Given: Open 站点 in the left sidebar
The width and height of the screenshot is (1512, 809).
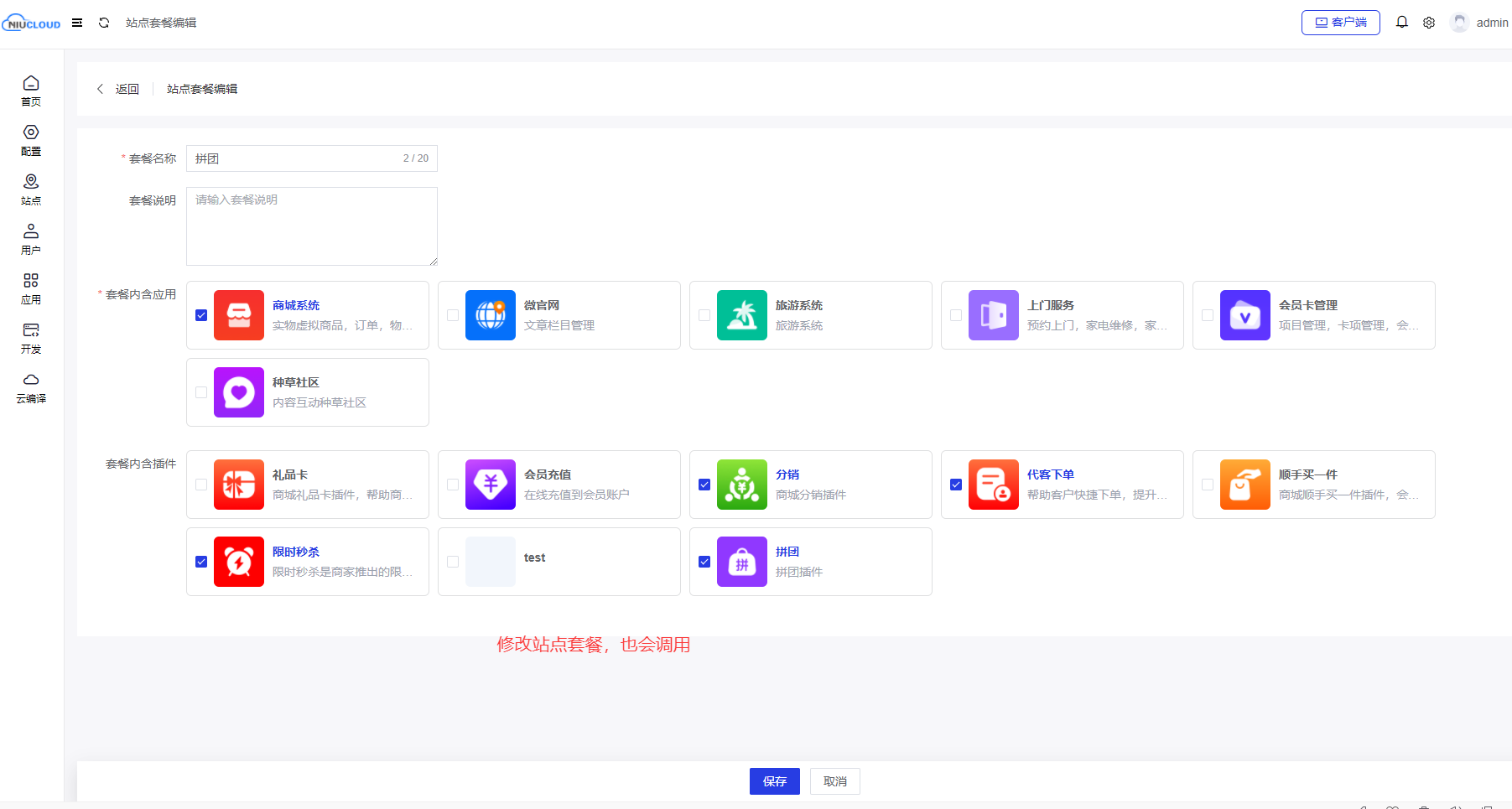Looking at the screenshot, I should coord(31,189).
